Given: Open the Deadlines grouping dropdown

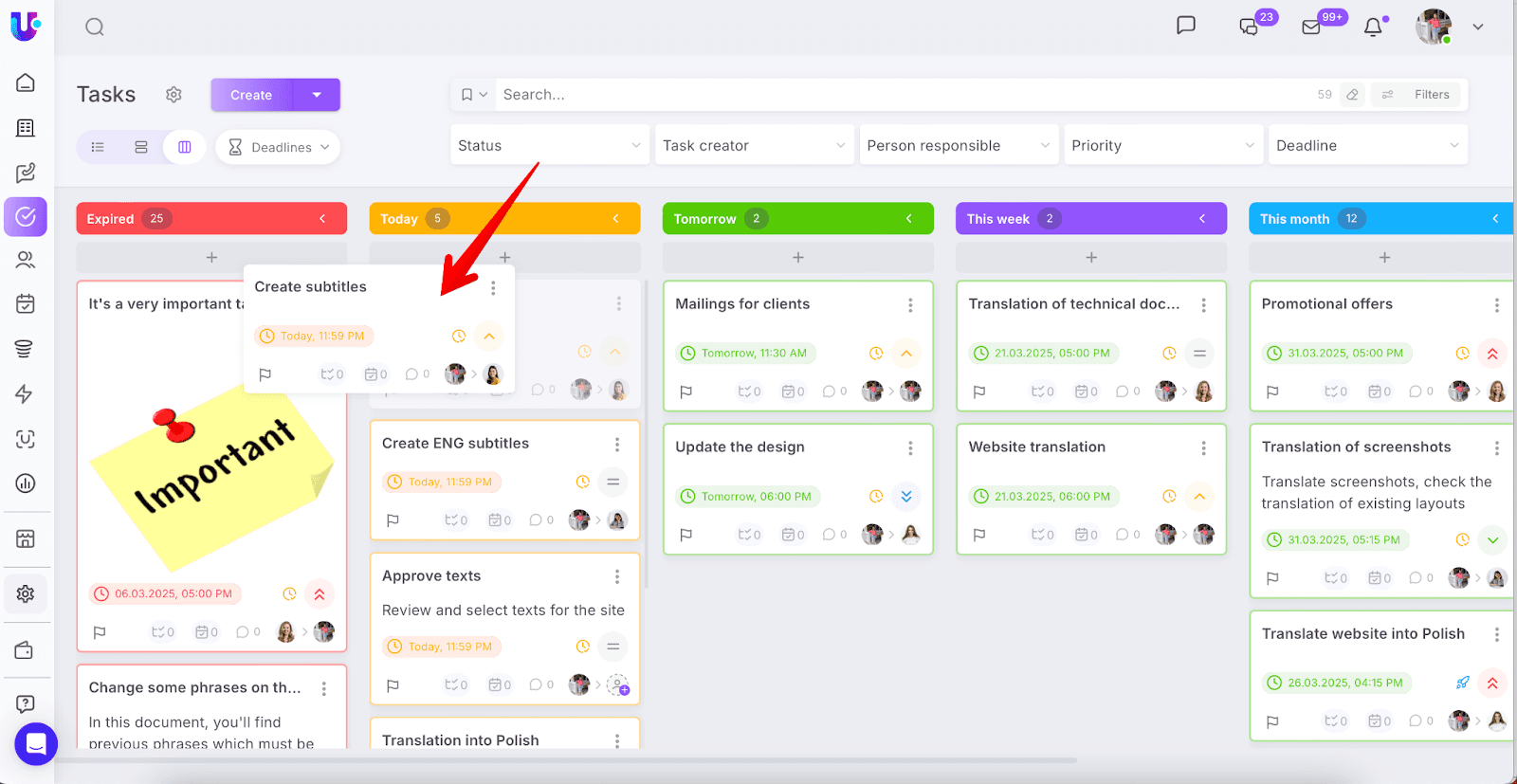Looking at the screenshot, I should (279, 147).
